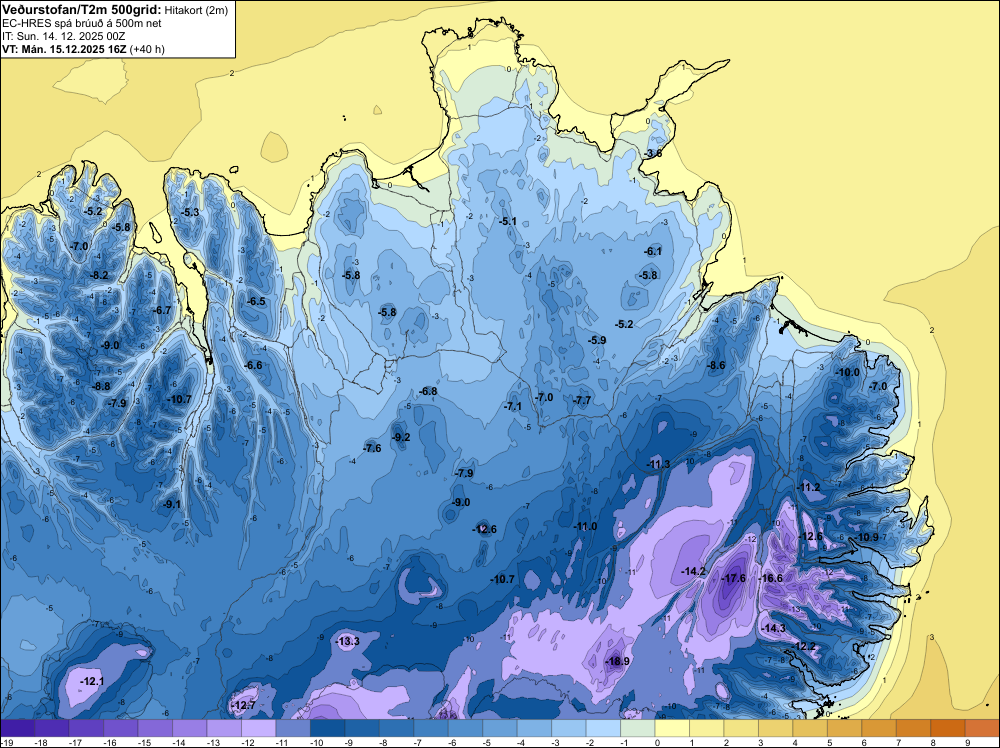This screenshot has width=1000, height=748.
Task: Click the -11.2 temperature label
Action: point(809,487)
